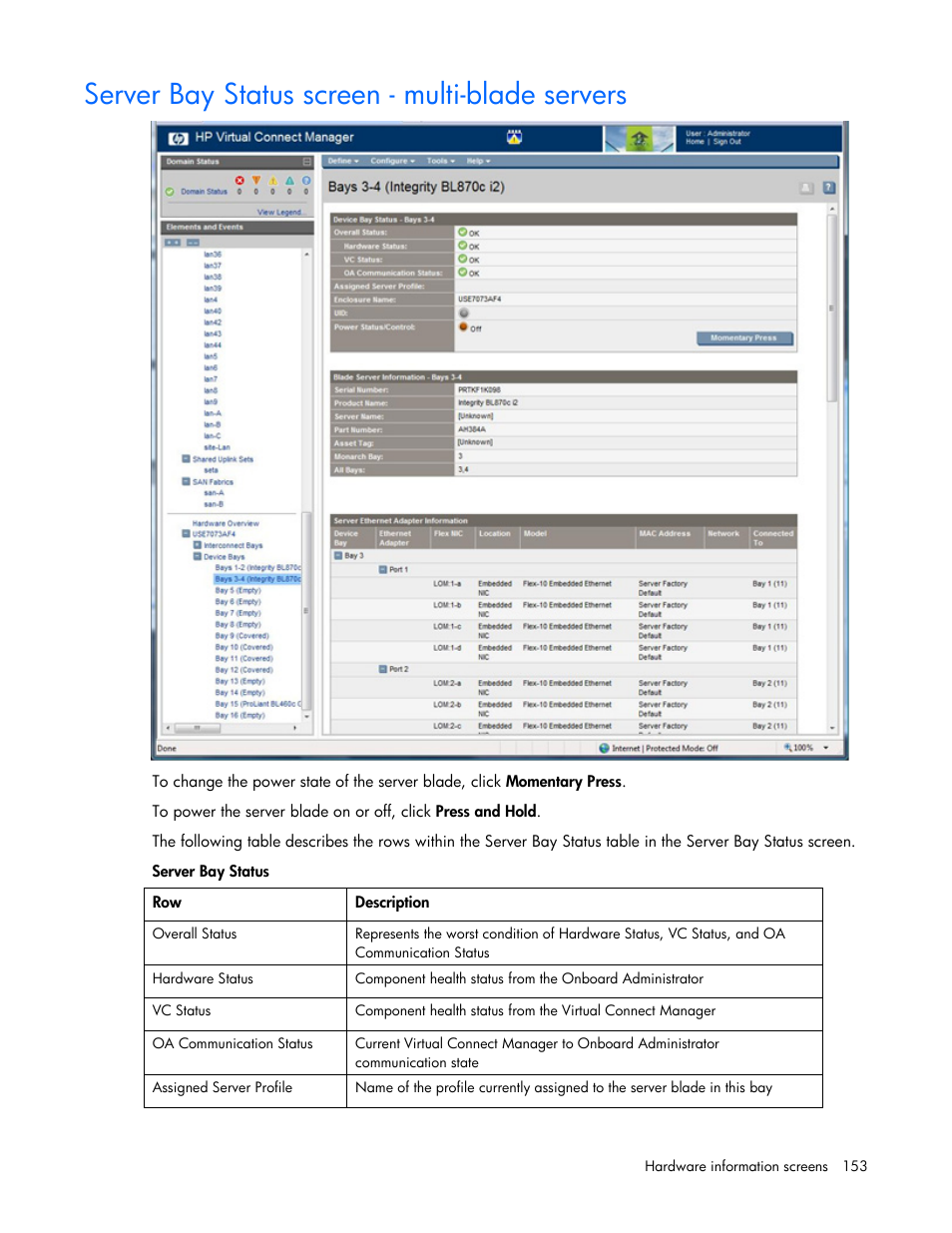
Task: Open the Tools menu
Action: pyautogui.click(x=440, y=161)
